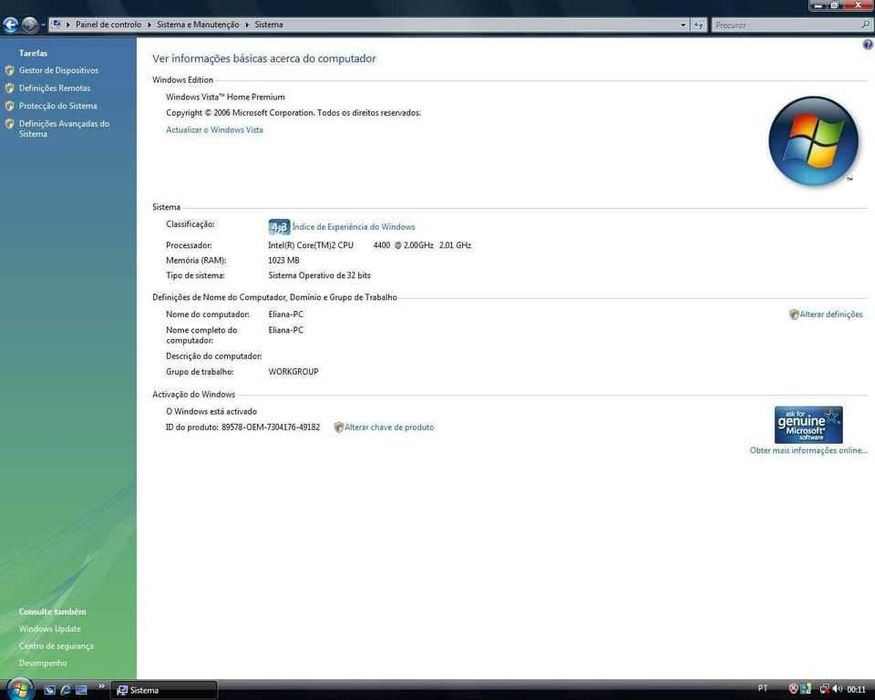This screenshot has height=700, width=875.
Task: Click the control panel icon in address bar
Action: tap(56, 24)
